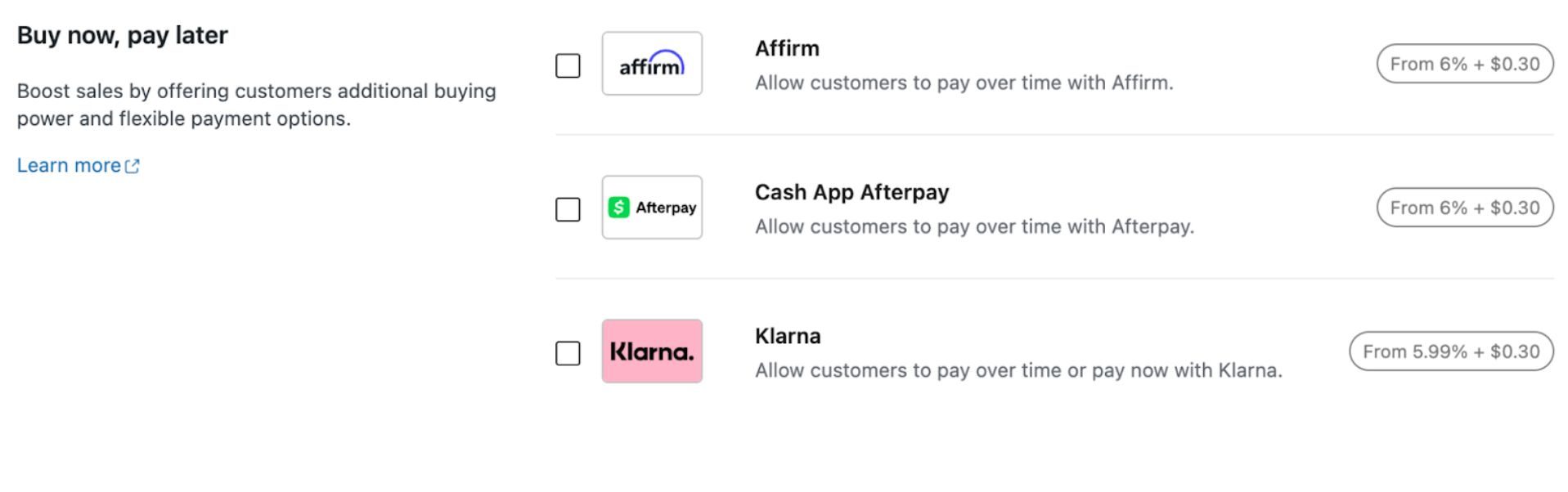Open the Learn more link

(68, 165)
